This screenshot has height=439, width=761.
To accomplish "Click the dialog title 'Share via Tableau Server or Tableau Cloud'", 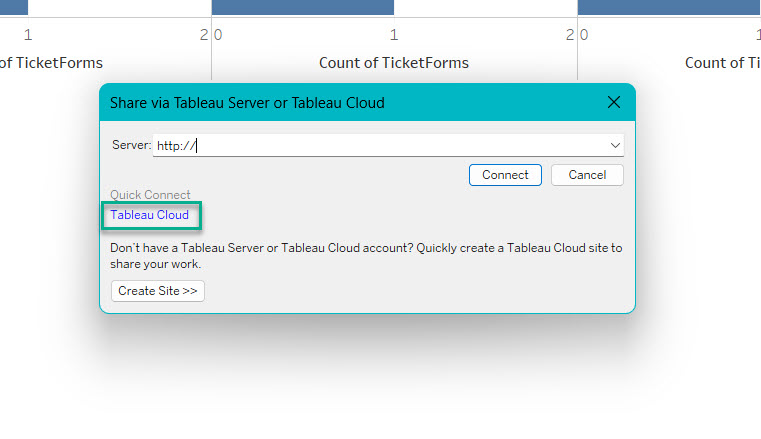I will click(x=247, y=103).
